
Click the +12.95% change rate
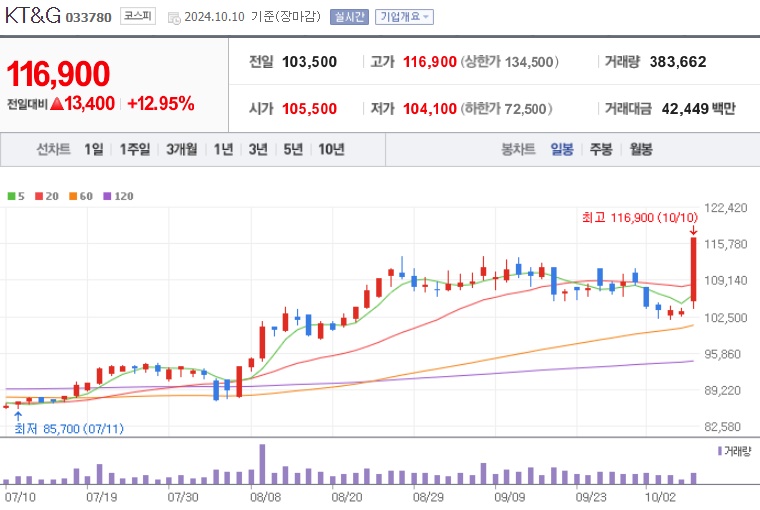[x=160, y=103]
